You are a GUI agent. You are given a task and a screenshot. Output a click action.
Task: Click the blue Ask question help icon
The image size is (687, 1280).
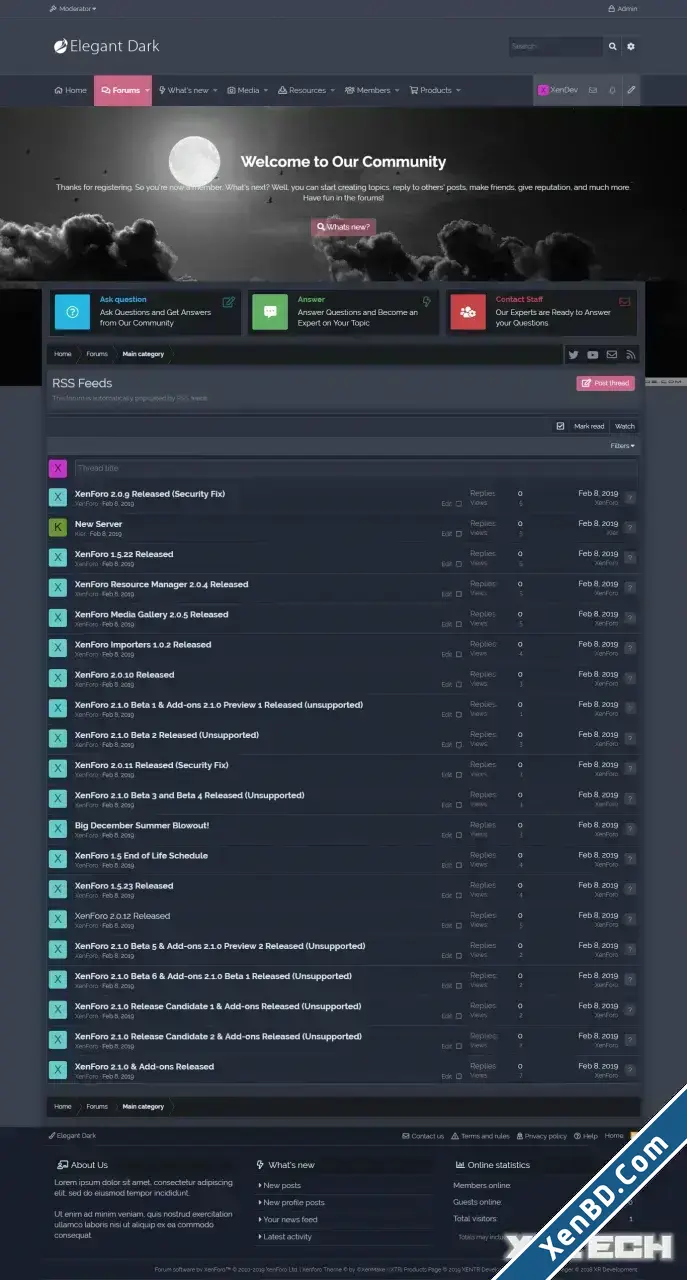pyautogui.click(x=72, y=312)
